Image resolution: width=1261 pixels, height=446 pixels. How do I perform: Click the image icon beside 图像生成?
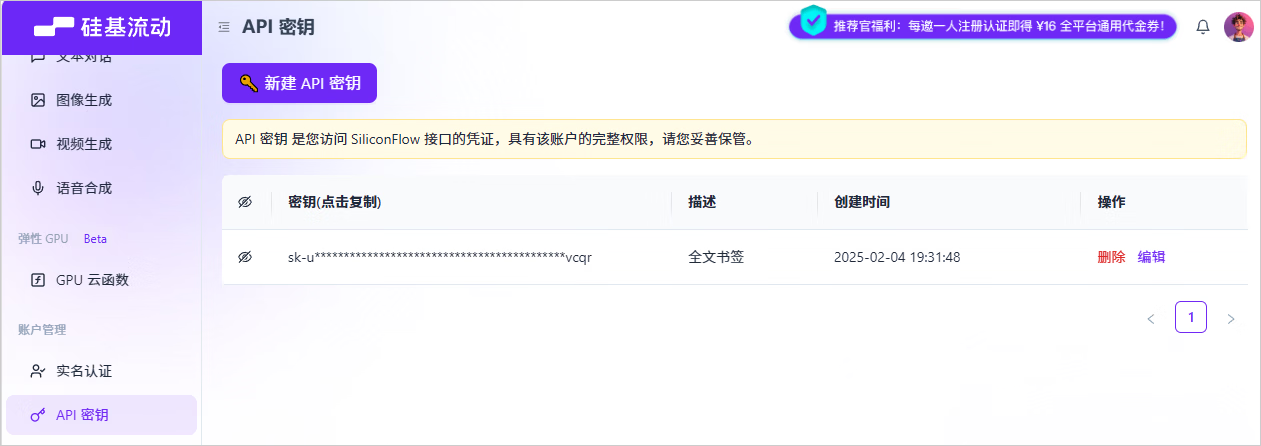click(38, 100)
